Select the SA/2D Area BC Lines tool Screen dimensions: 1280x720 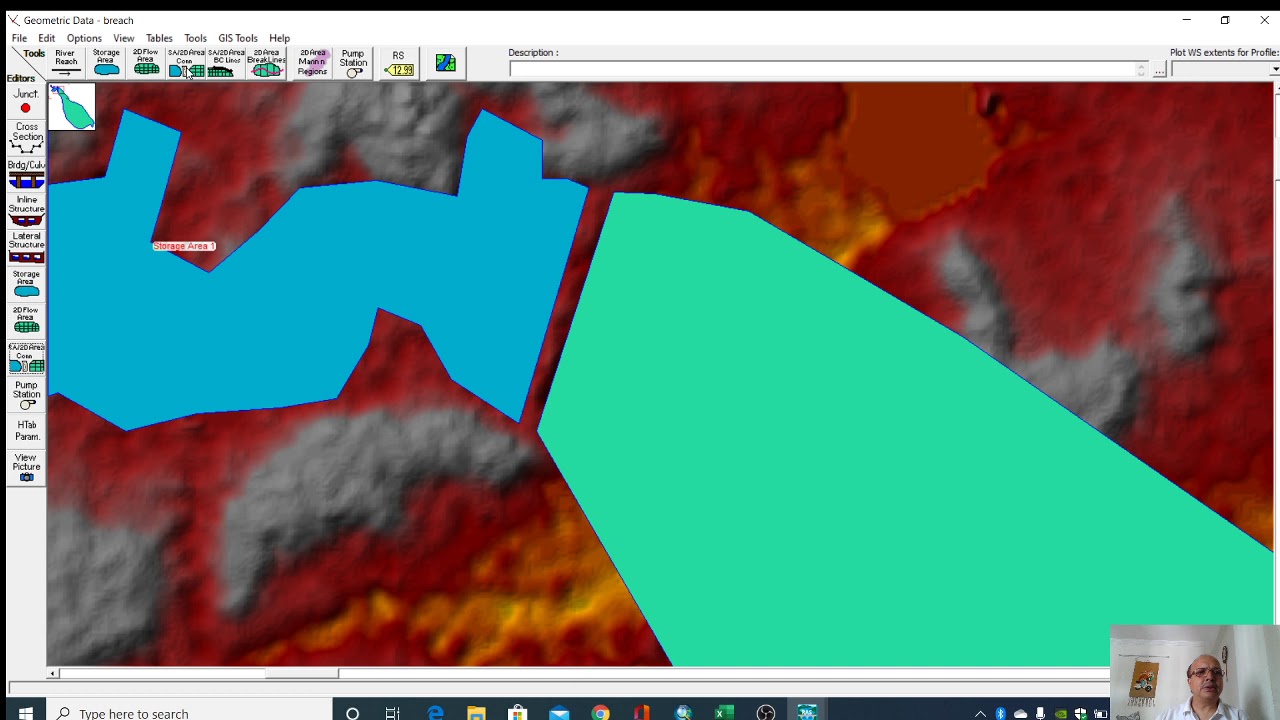point(226,62)
